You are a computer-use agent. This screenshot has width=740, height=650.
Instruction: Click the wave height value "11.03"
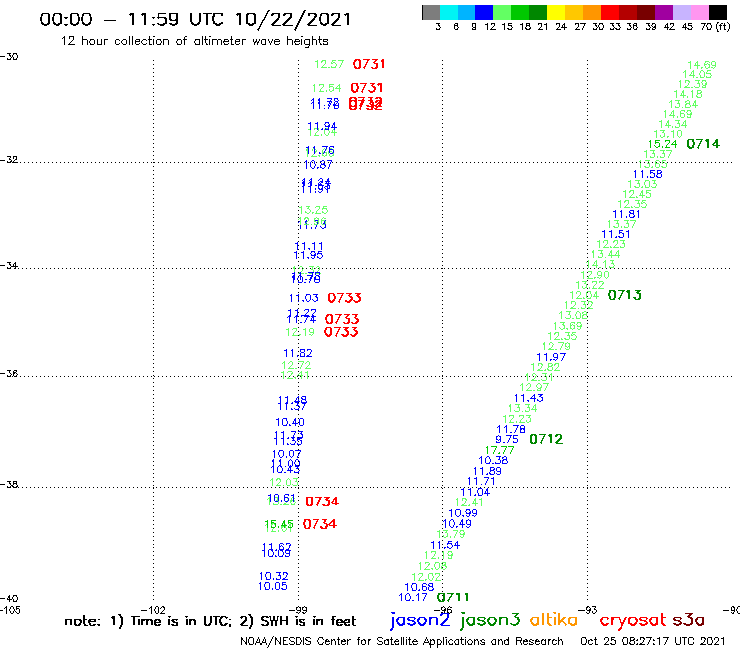coord(304,298)
